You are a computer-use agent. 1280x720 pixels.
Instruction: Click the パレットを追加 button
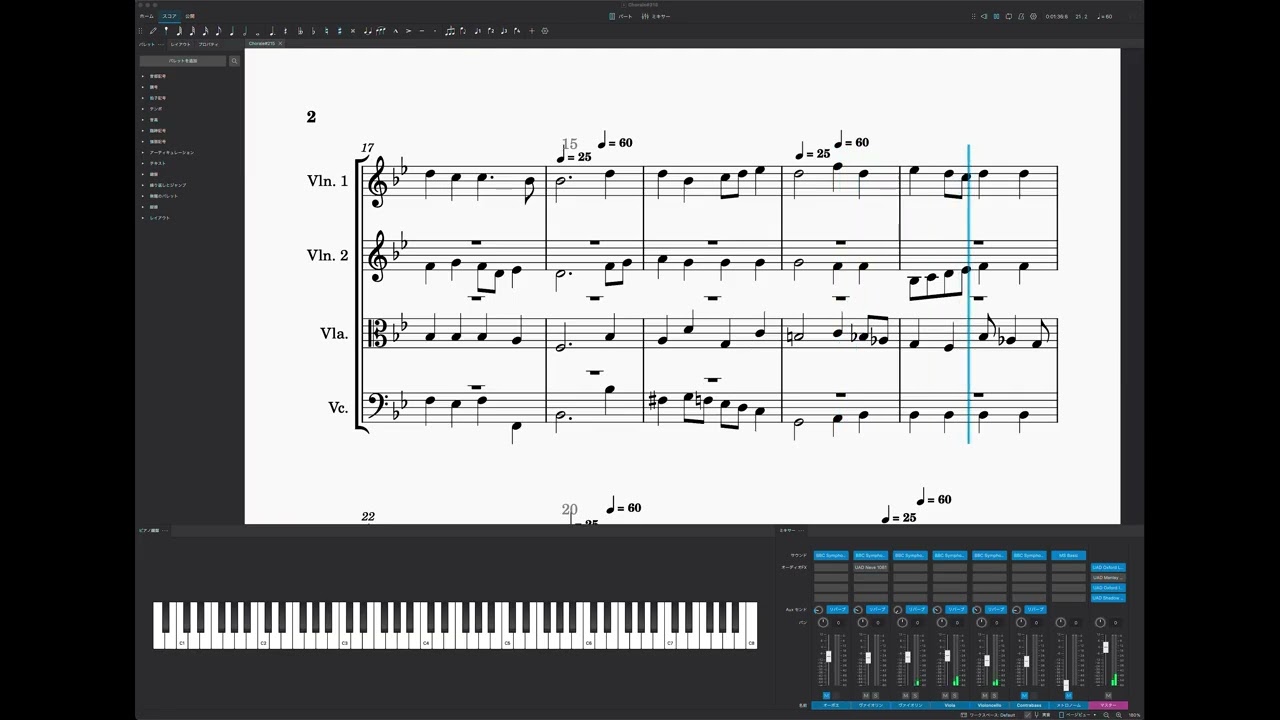click(x=183, y=61)
